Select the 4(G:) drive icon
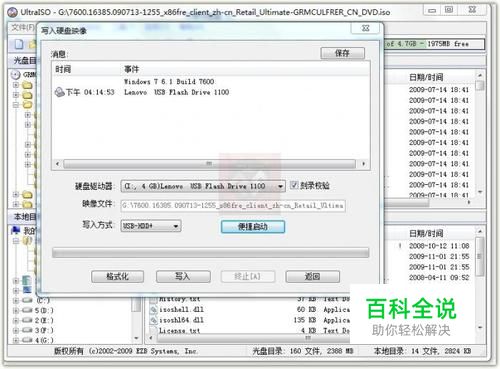This screenshot has width=500, height=369. coord(27,340)
